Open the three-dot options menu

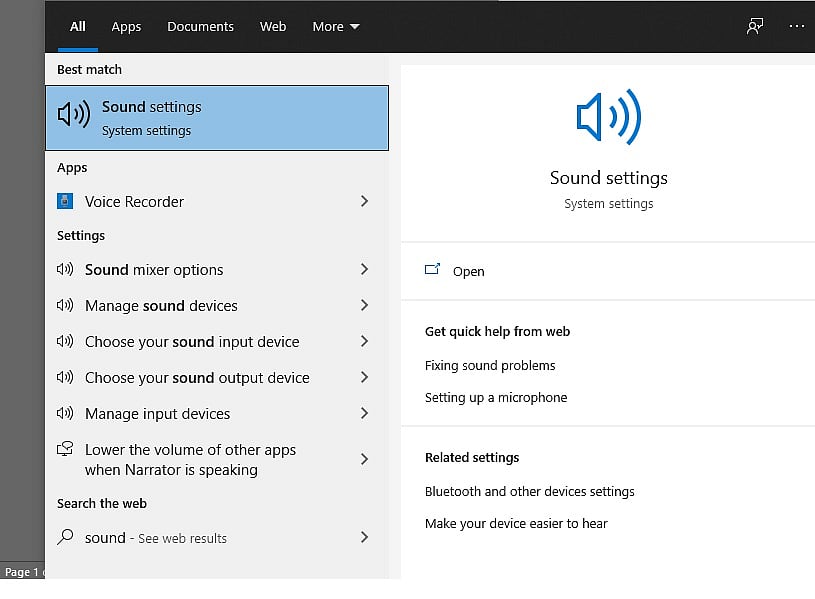tap(796, 26)
